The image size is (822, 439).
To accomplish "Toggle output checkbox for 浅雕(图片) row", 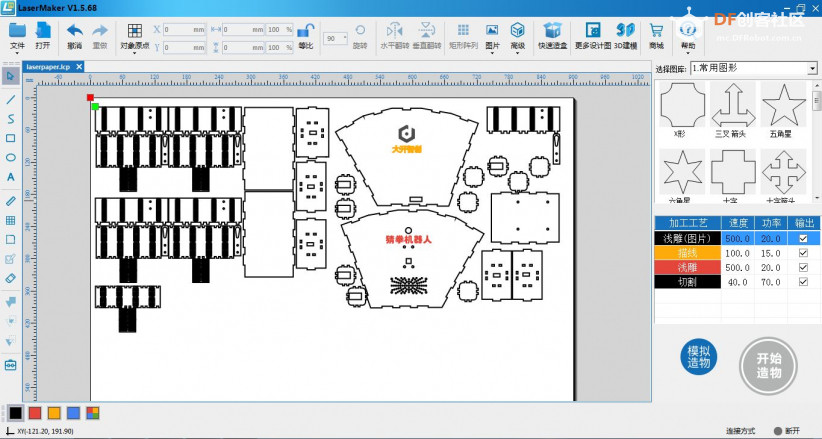I will (803, 239).
